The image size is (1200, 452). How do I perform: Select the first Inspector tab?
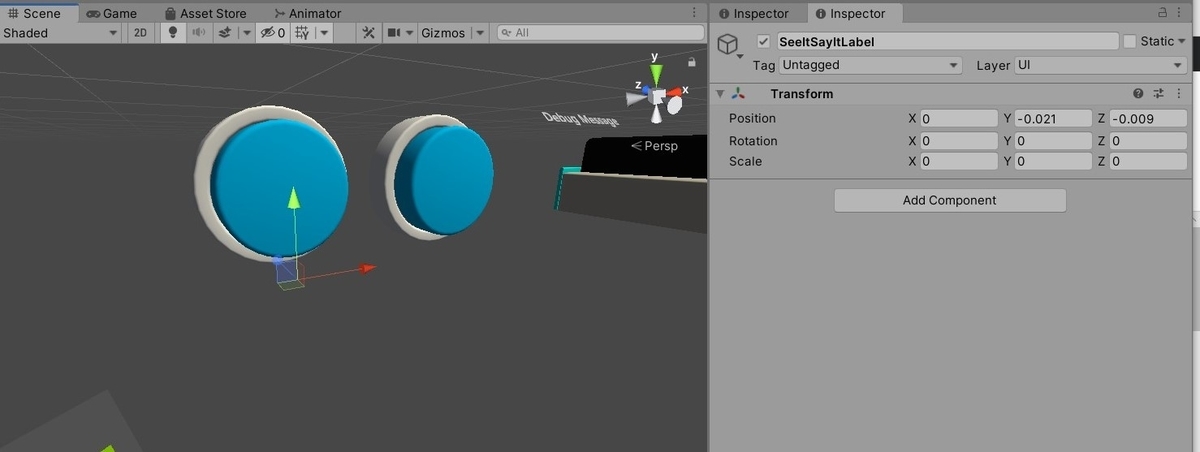(x=753, y=13)
